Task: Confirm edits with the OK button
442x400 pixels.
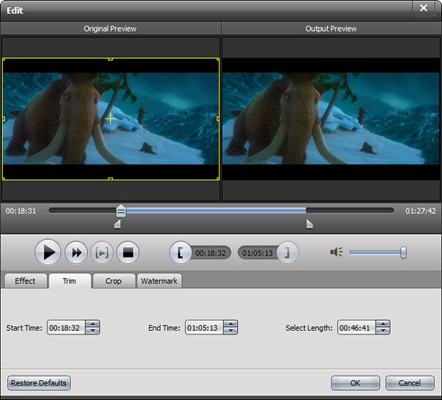Action: click(355, 383)
